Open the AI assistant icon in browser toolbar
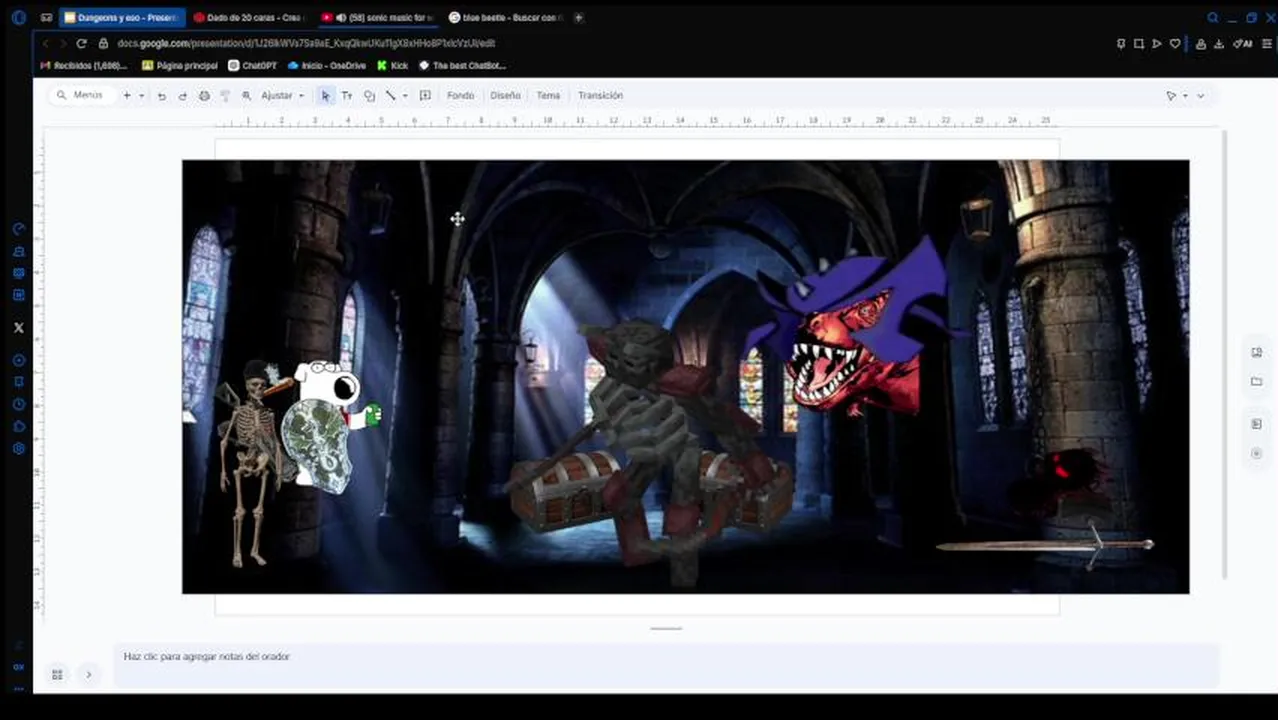Screen dimensions: 1278x720 [1243, 44]
